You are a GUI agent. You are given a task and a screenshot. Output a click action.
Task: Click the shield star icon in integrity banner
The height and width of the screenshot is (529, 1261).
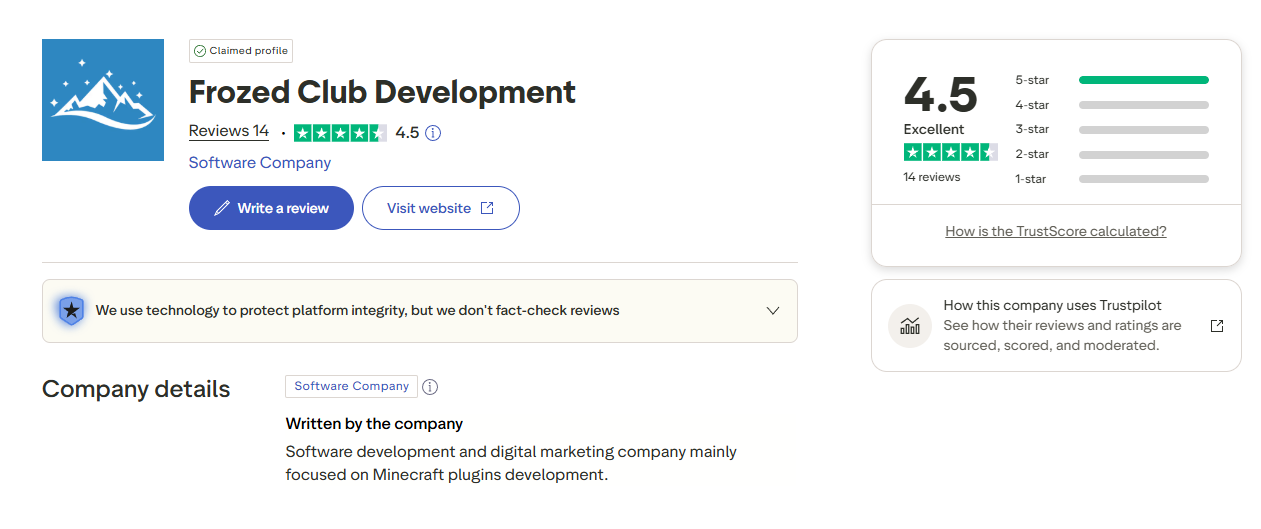(x=71, y=311)
